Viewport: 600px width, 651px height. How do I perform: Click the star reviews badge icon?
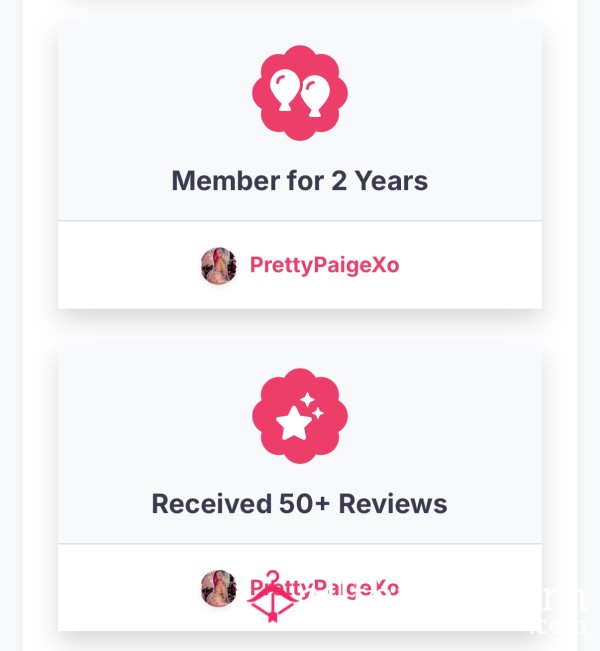300,416
